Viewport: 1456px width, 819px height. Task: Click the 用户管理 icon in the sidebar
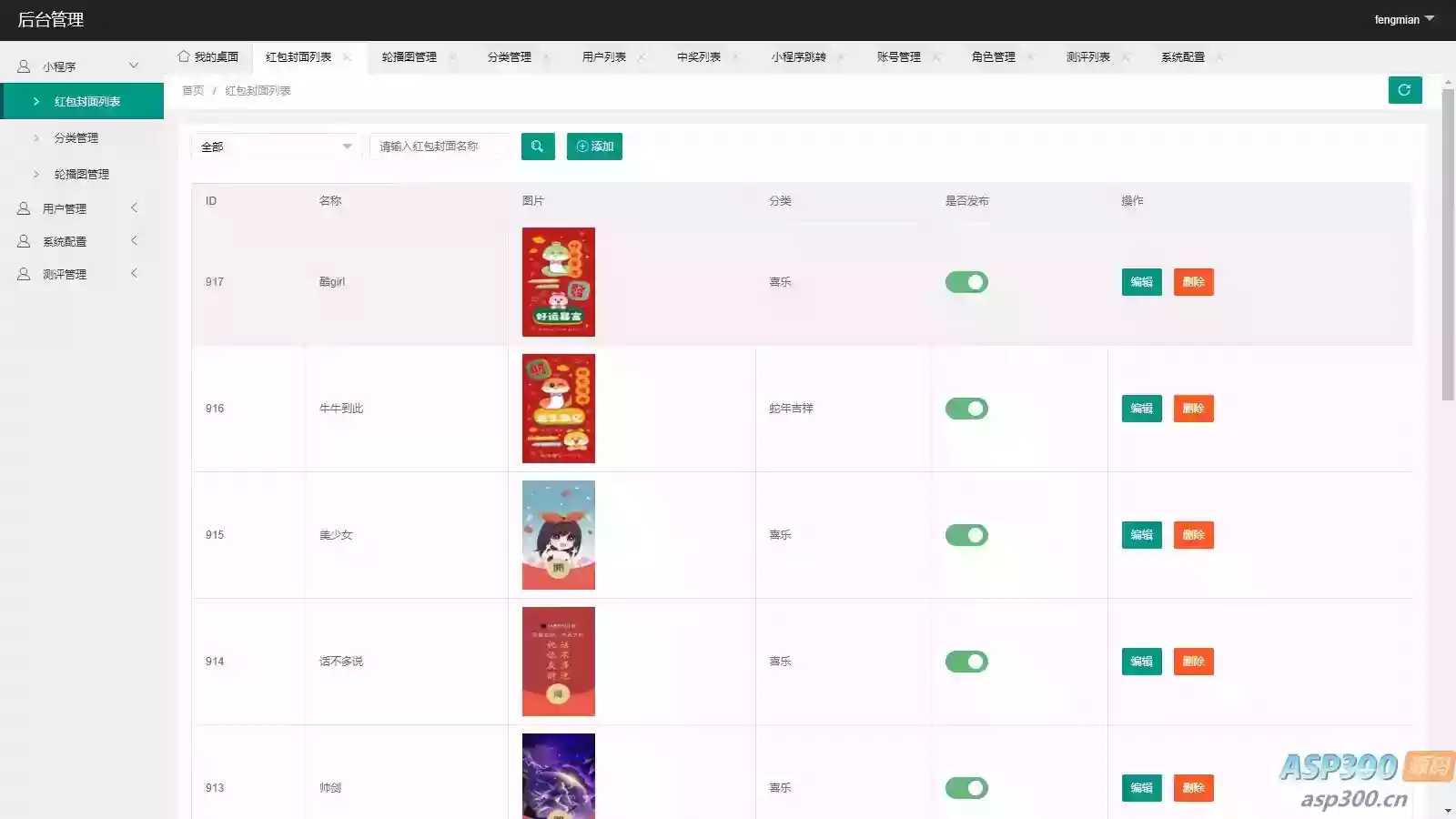[22, 207]
